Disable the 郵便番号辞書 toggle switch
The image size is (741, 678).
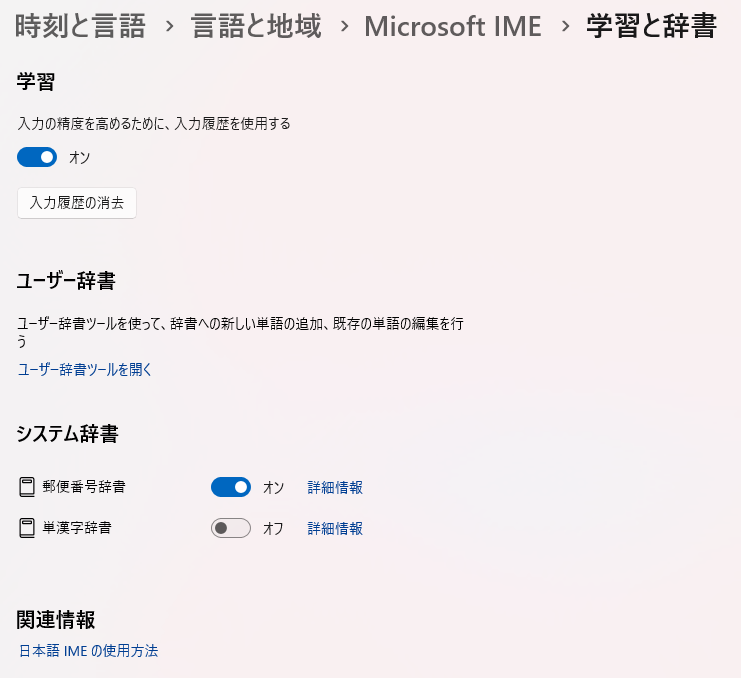click(230, 487)
